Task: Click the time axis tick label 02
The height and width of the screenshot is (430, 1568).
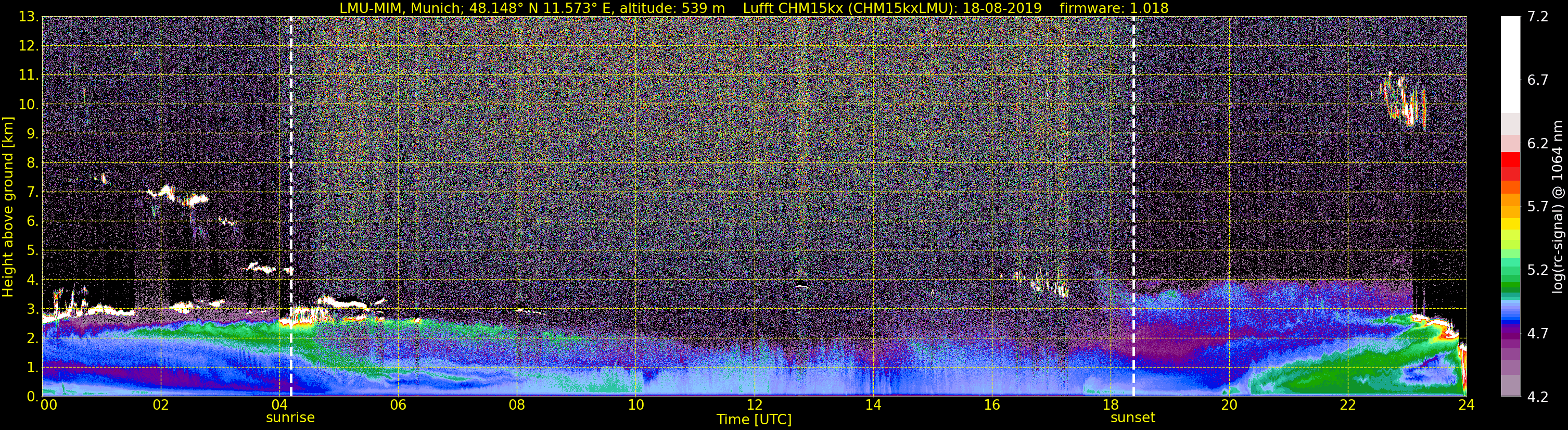Action: pyautogui.click(x=161, y=405)
